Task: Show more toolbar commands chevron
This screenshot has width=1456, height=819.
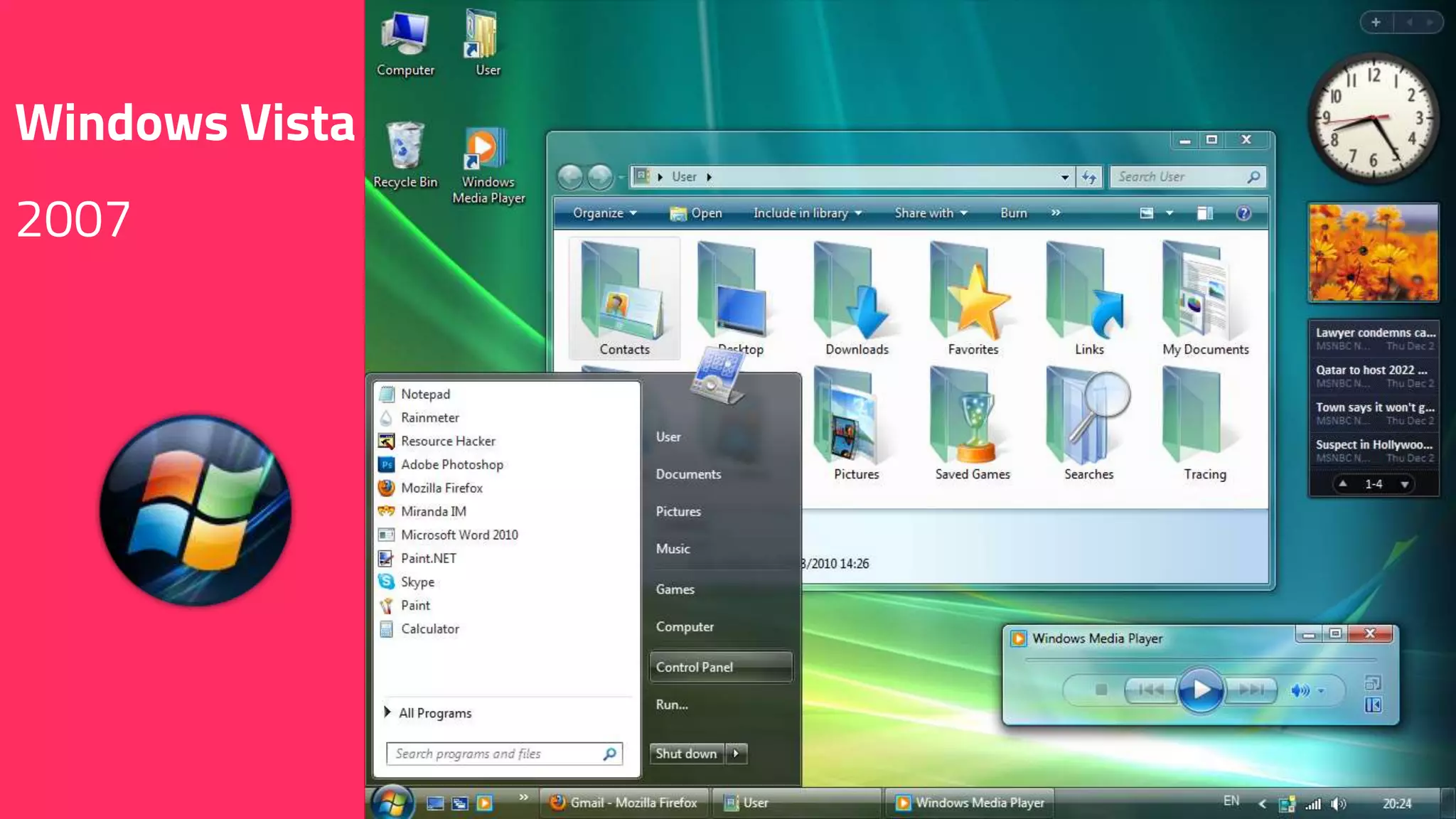Action: click(x=1056, y=213)
